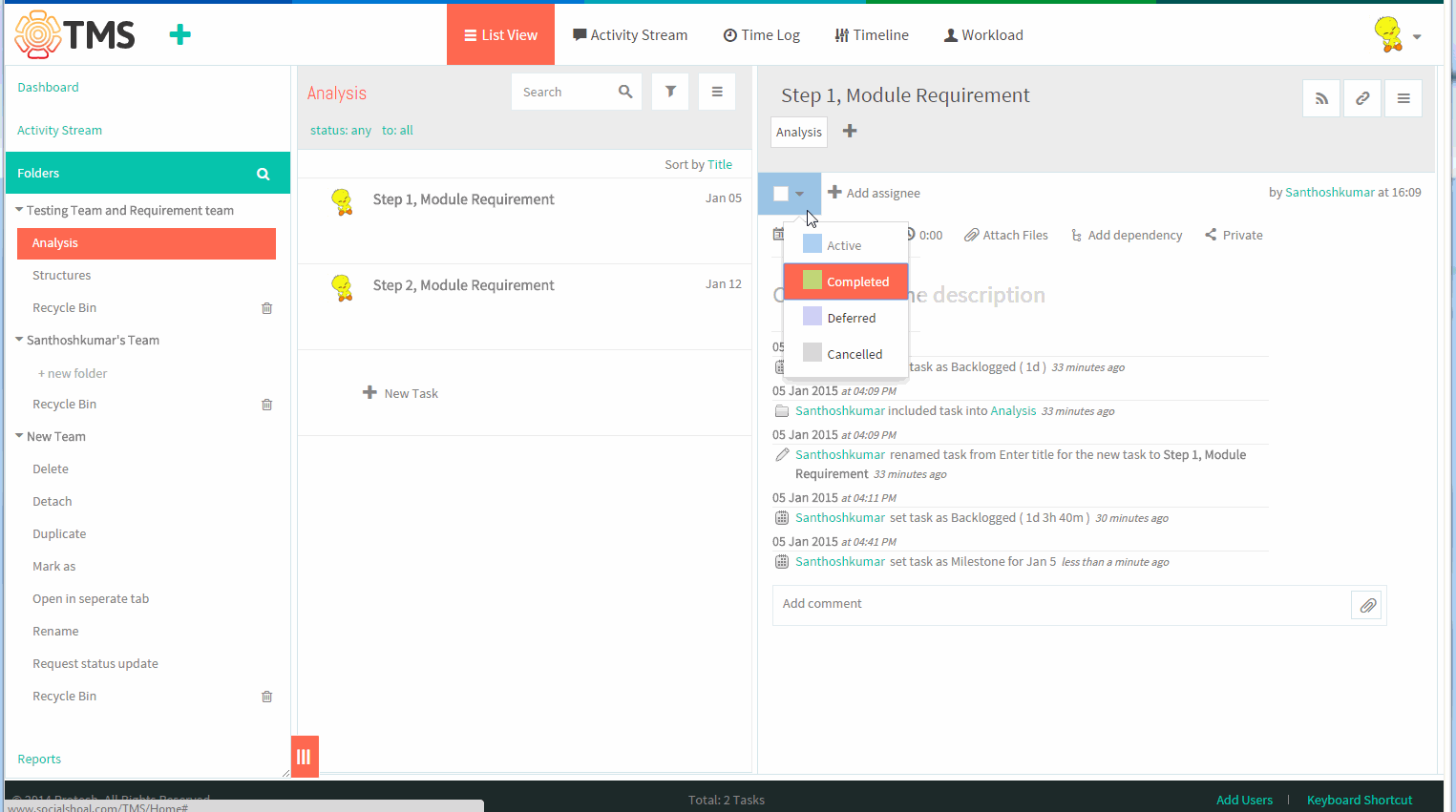This screenshot has width=1456, height=812.
Task: Switch to List View tab
Action: [500, 34]
